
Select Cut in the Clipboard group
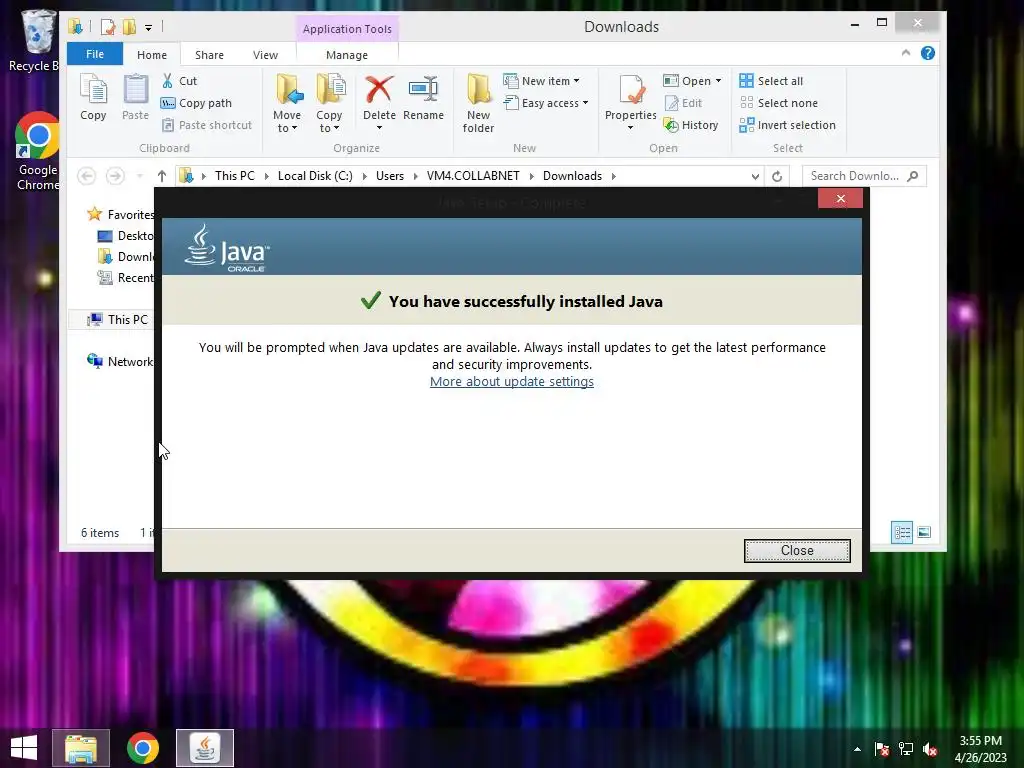[179, 81]
